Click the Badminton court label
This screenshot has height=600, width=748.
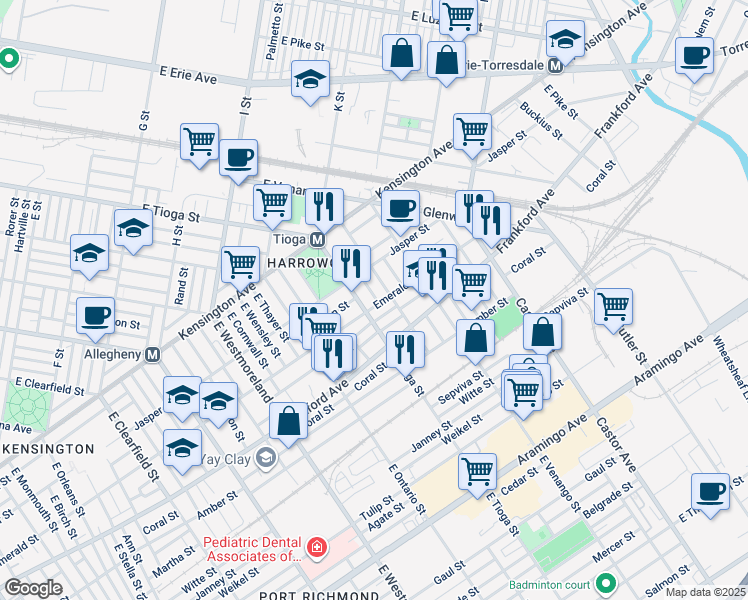[550, 585]
